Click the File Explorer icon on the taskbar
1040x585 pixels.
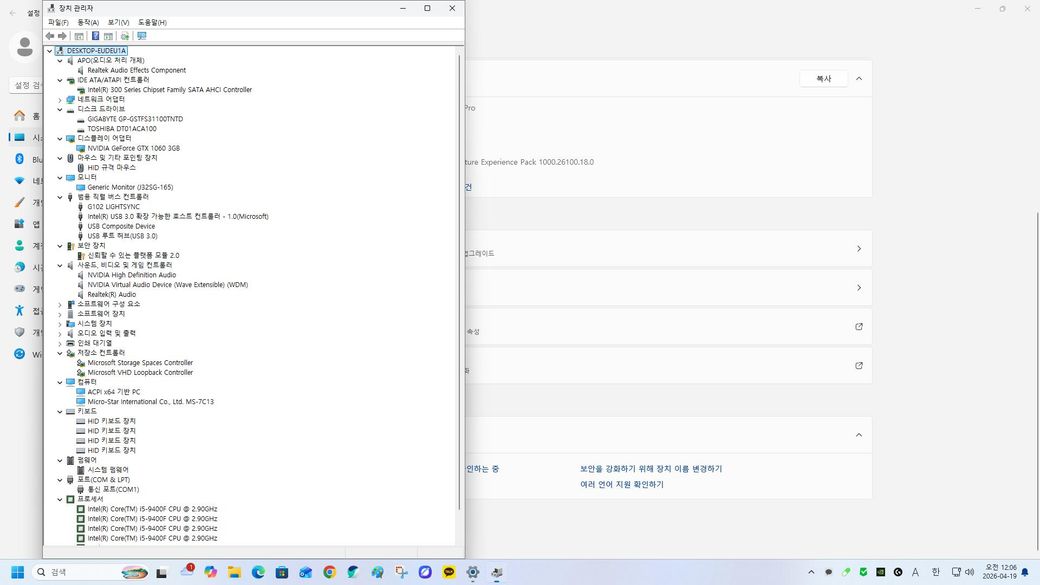click(234, 572)
